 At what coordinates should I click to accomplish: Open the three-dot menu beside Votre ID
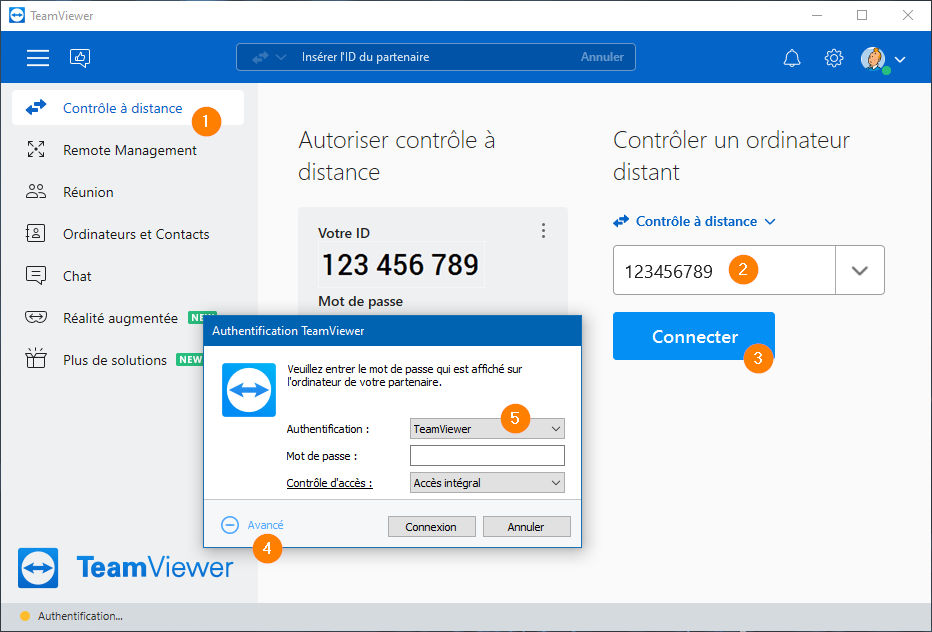tap(543, 231)
